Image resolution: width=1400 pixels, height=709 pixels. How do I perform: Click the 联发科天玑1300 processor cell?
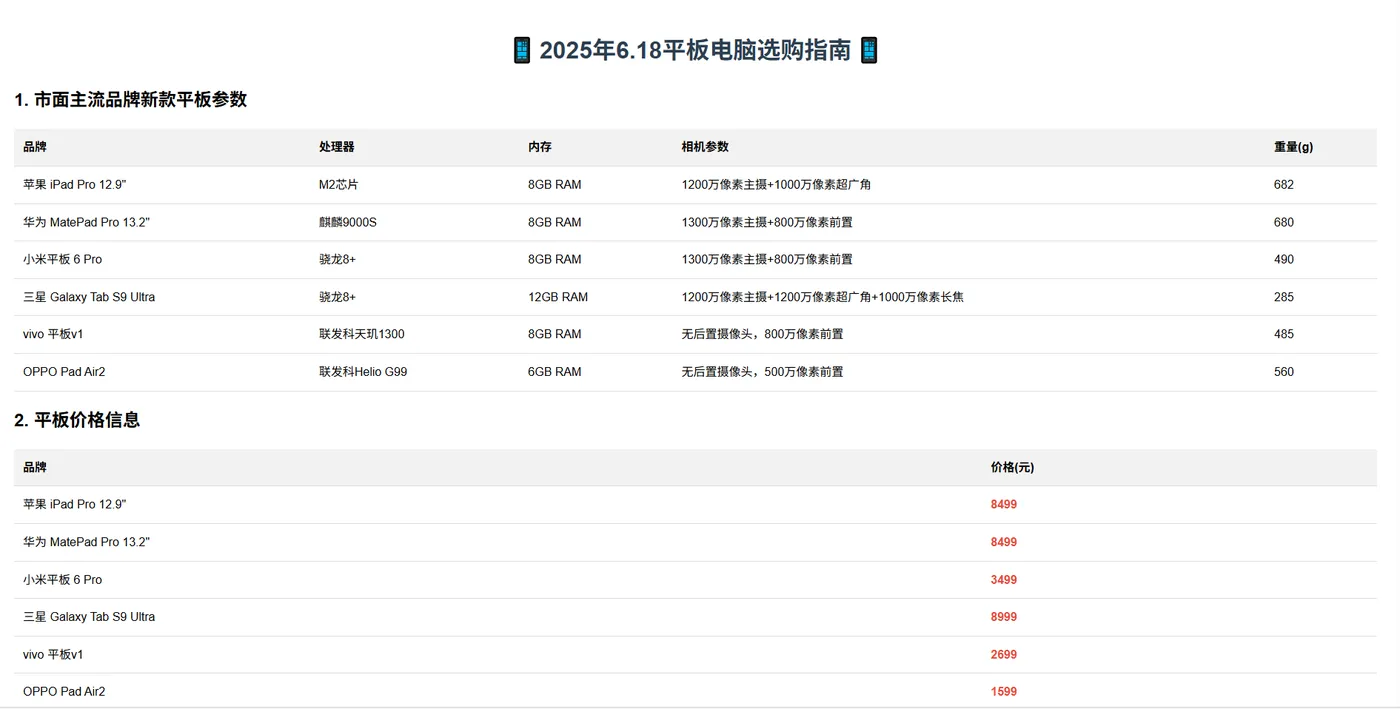(362, 334)
